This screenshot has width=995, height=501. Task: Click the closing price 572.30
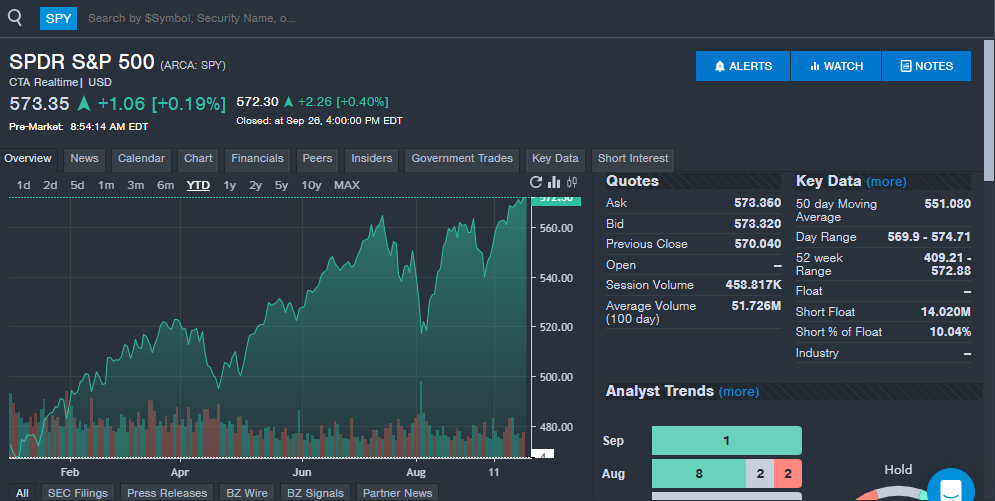pyautogui.click(x=258, y=101)
